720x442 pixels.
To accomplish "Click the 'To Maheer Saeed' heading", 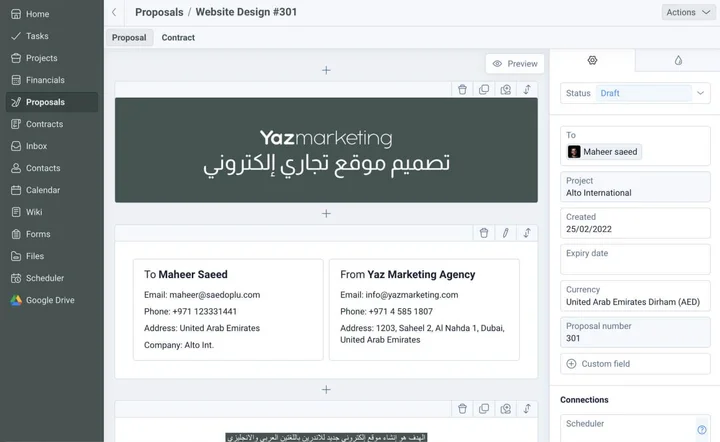I will (186, 274).
